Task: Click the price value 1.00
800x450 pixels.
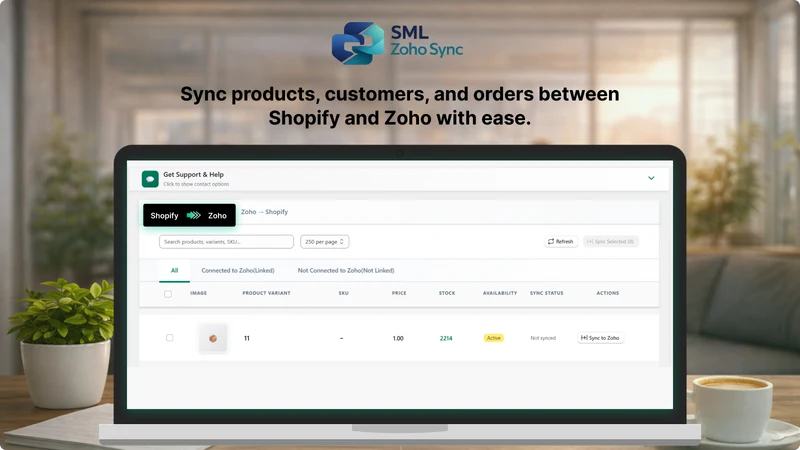Action: tap(398, 338)
